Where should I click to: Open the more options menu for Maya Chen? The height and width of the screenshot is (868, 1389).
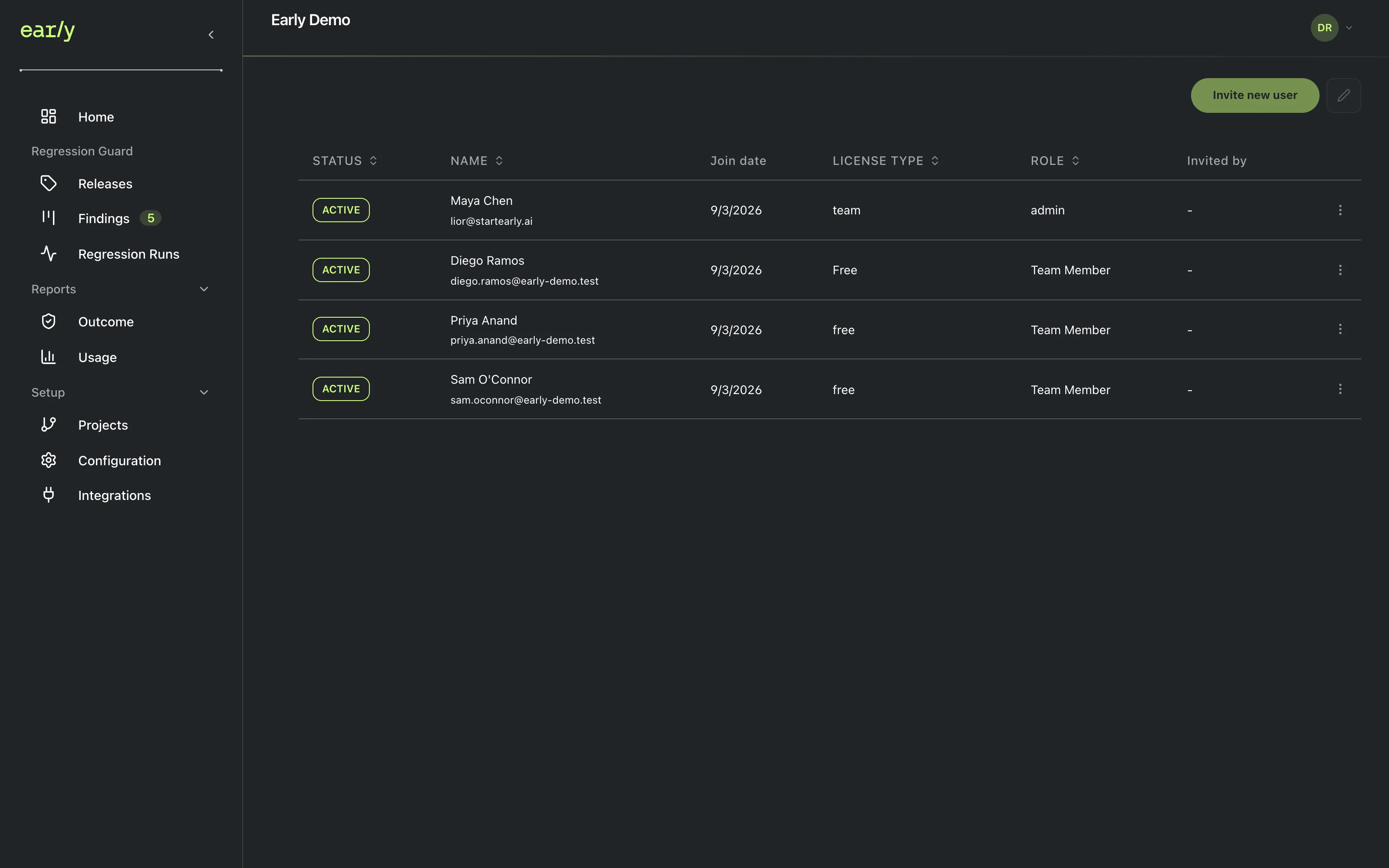pos(1340,210)
